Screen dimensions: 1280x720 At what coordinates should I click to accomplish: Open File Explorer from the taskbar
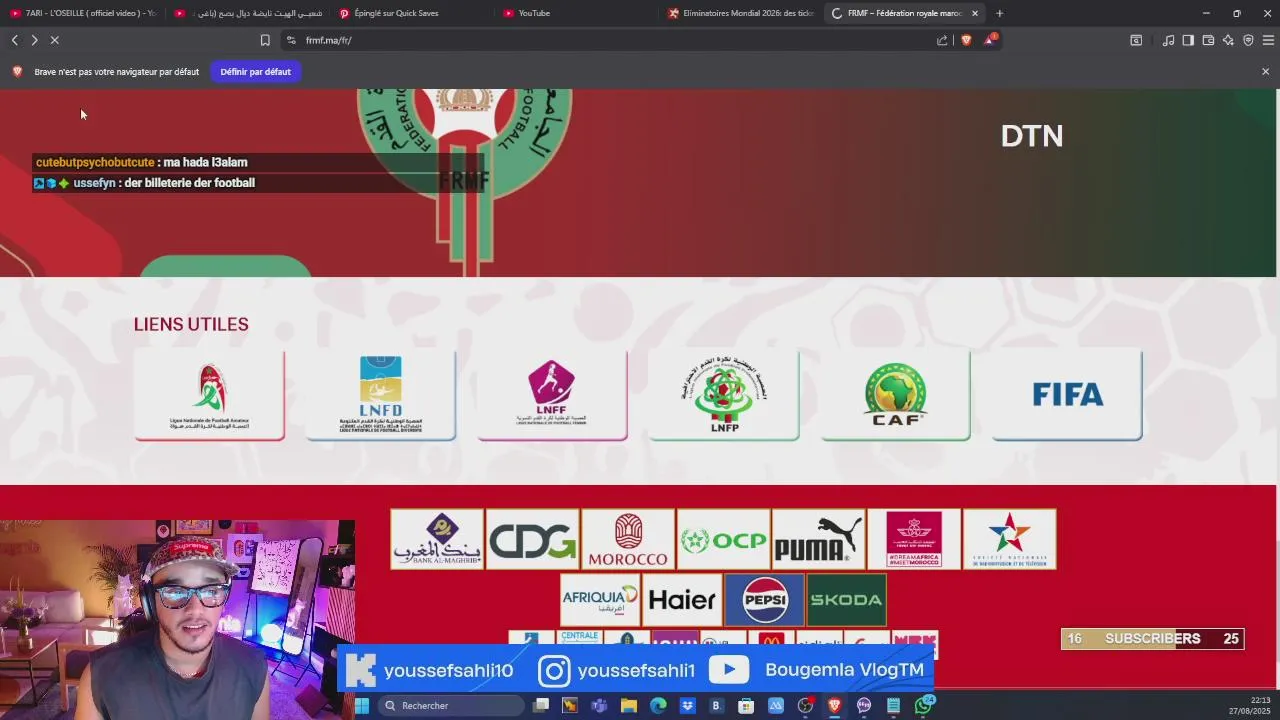629,706
